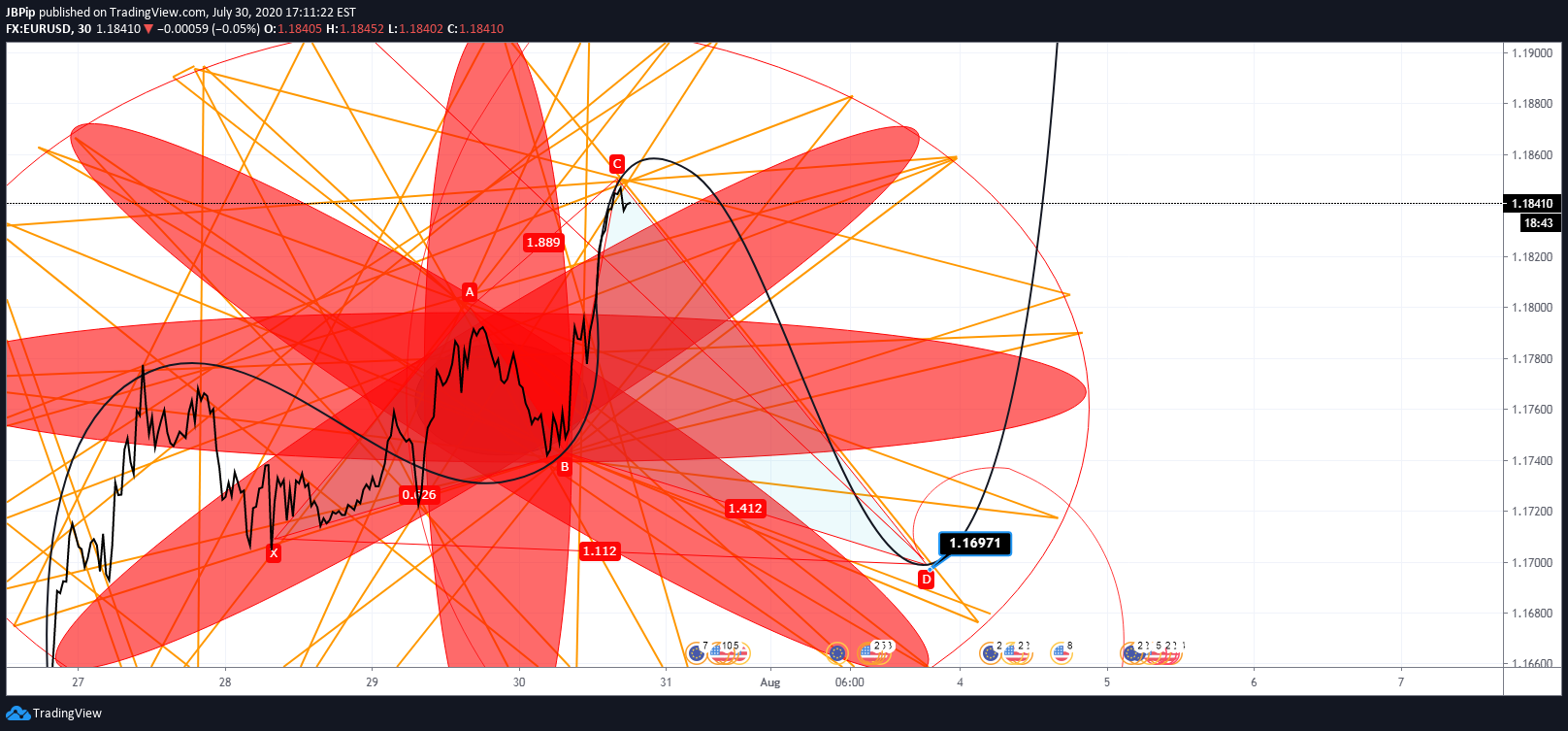1568x731 pixels.
Task: Click the TradingView wordmark at bottom left
Action: [67, 714]
